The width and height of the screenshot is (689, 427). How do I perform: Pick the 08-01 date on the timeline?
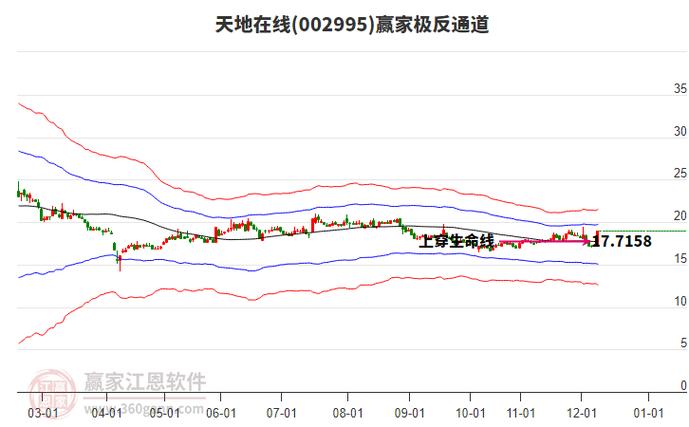(x=347, y=411)
